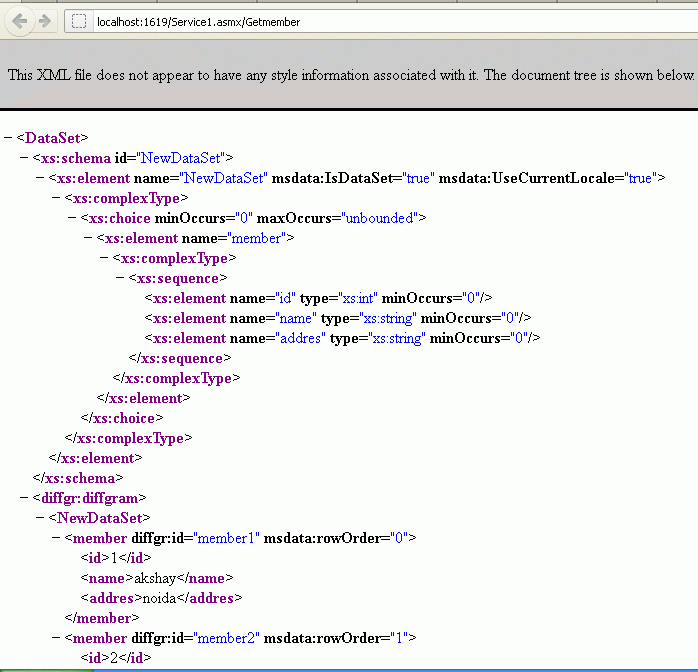Collapse the xs:schema id=NewDataSet node

click(x=24, y=158)
